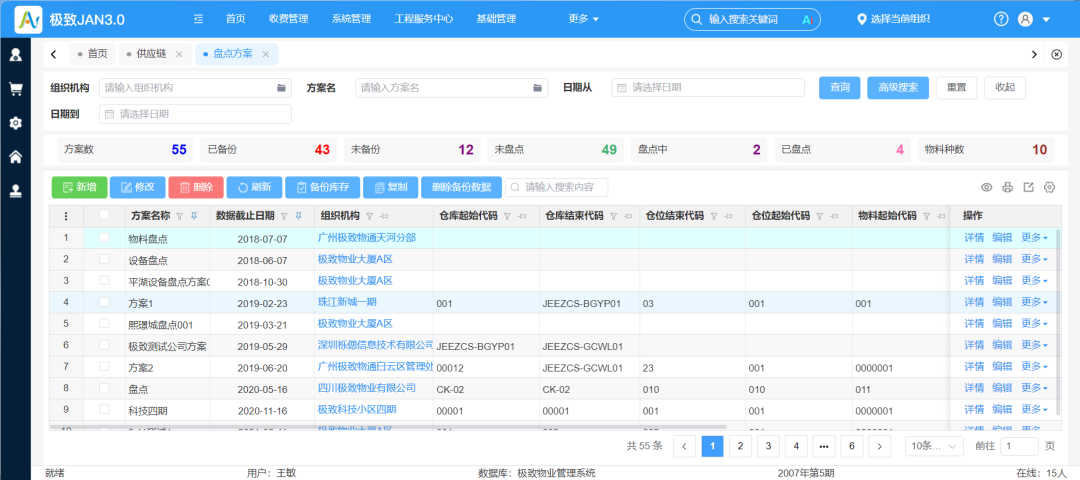Open 基础管理 in the top menu

(496, 19)
